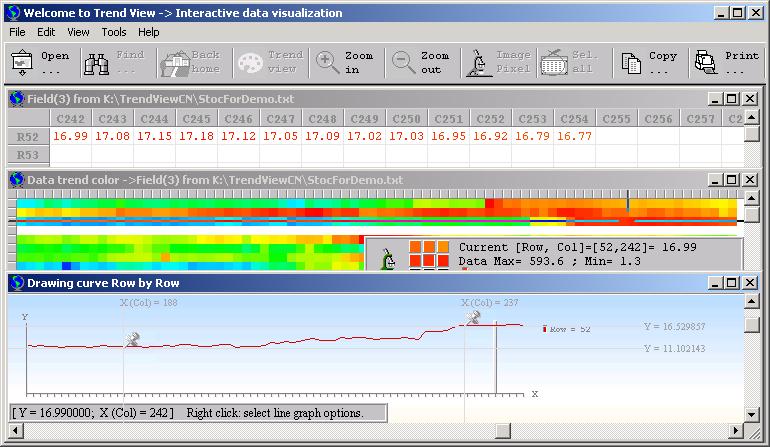Select column header C257

[x=700, y=119]
